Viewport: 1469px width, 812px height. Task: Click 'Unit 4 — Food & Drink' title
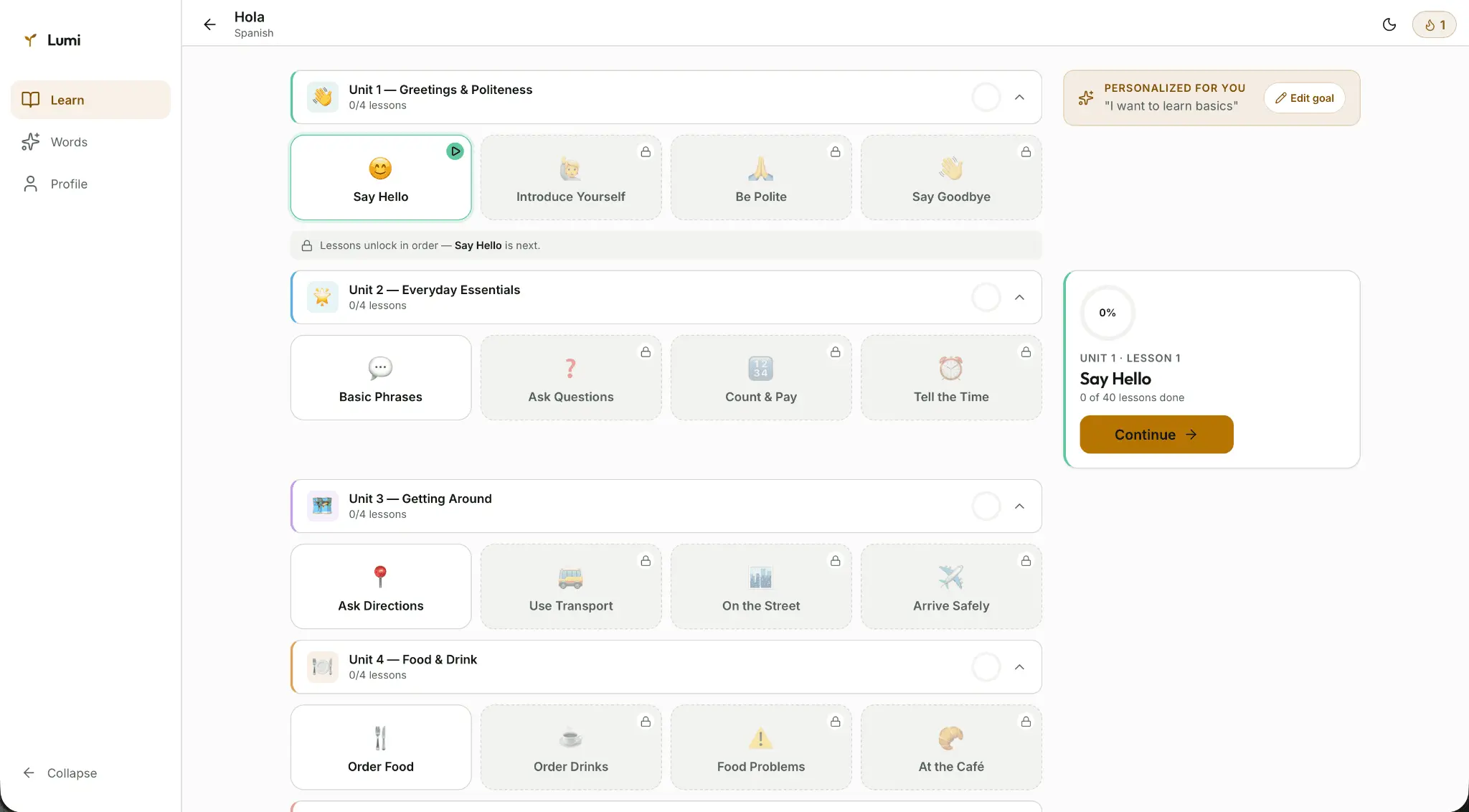coord(413,659)
